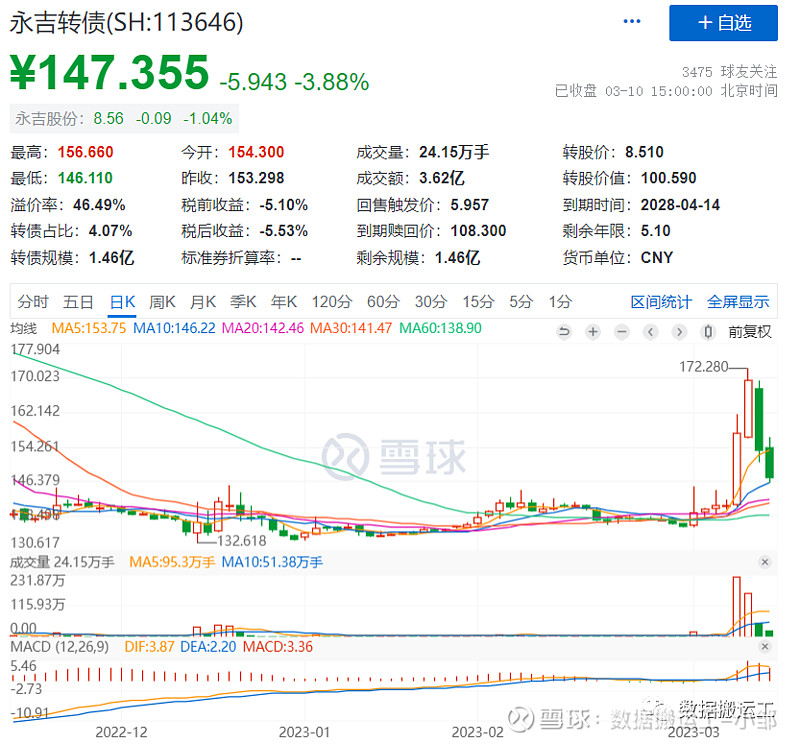Click the 今开 value 154.300

click(x=256, y=152)
